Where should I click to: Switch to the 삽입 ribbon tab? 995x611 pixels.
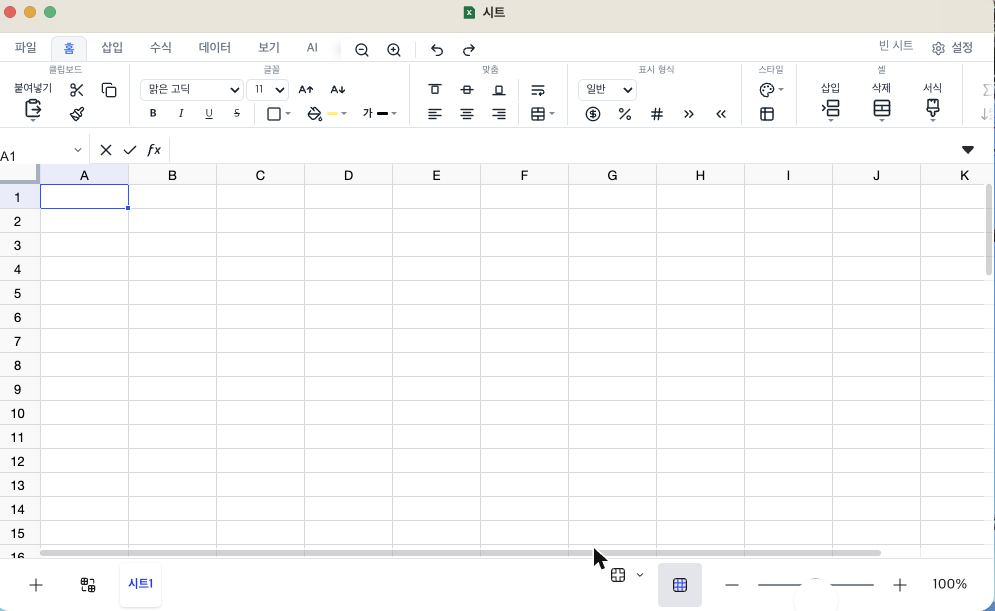point(112,48)
